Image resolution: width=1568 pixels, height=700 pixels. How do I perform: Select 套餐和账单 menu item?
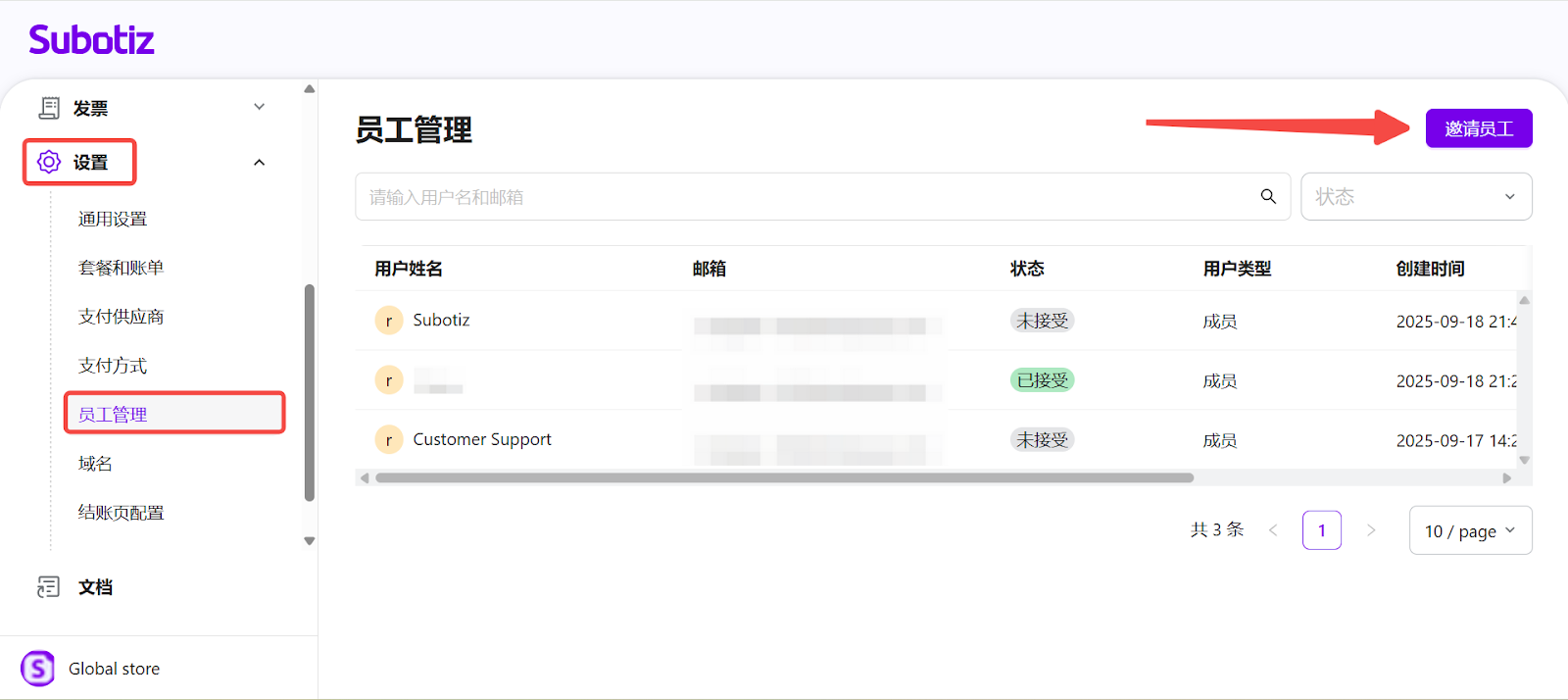click(x=121, y=268)
